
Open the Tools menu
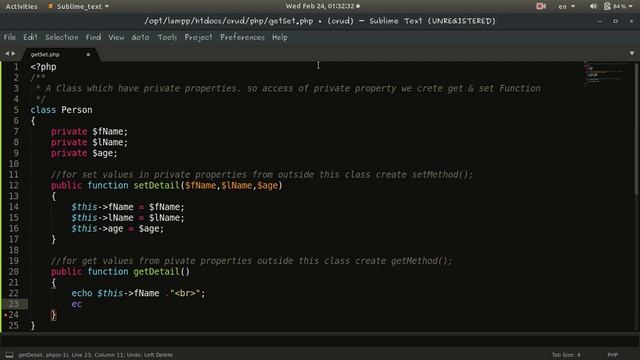point(167,37)
